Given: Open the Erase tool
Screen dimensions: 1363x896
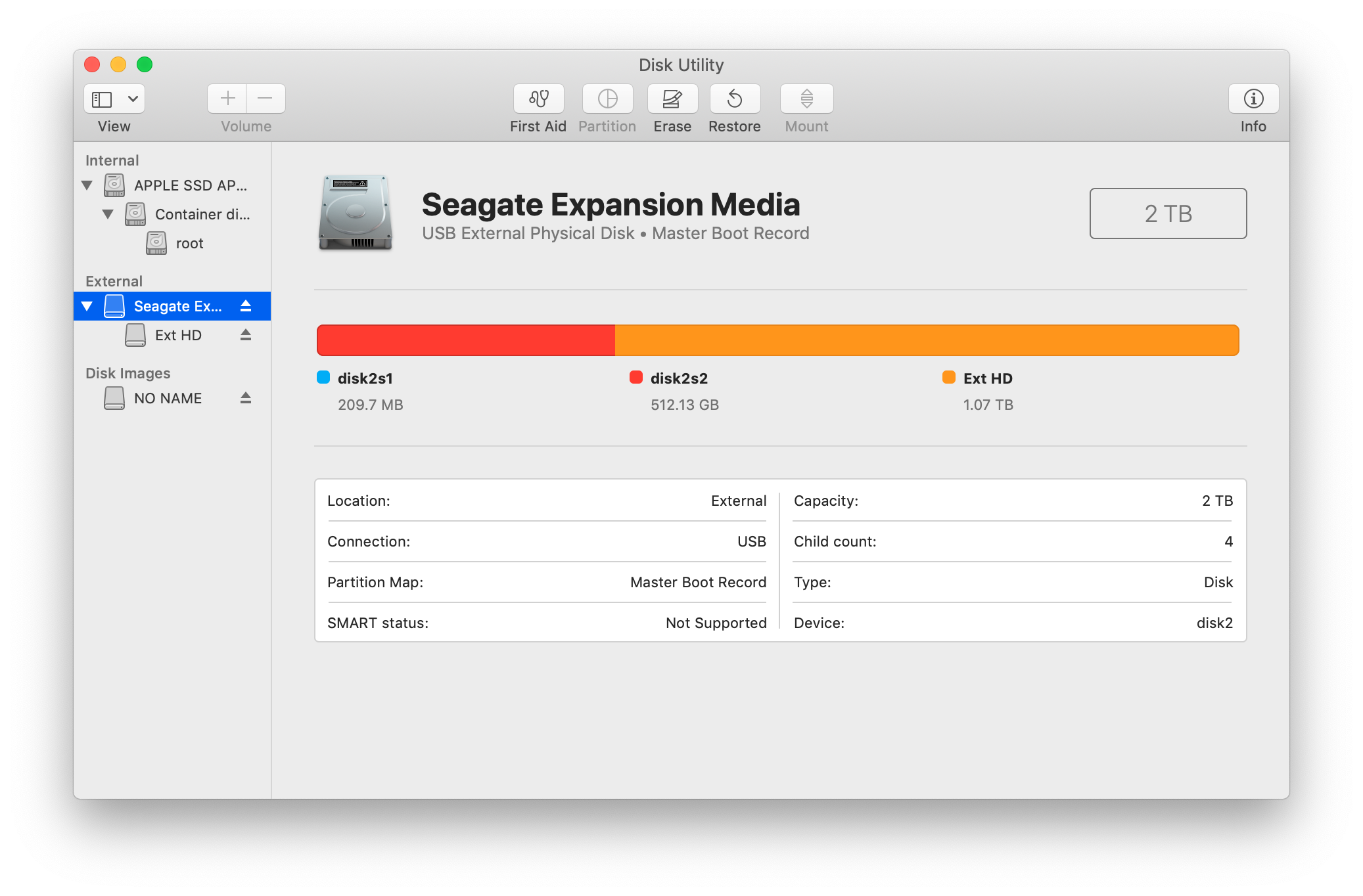Looking at the screenshot, I should coord(672,99).
